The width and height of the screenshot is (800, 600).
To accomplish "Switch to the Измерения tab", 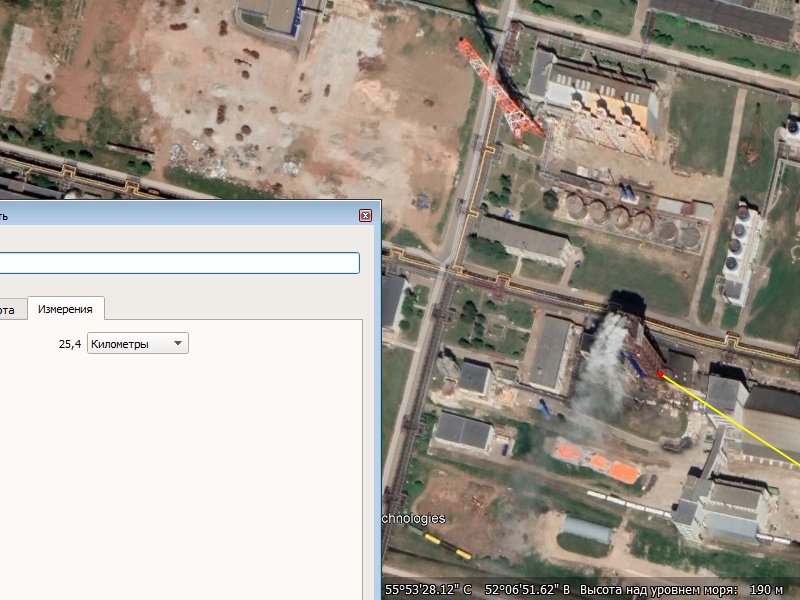I will coord(65,309).
